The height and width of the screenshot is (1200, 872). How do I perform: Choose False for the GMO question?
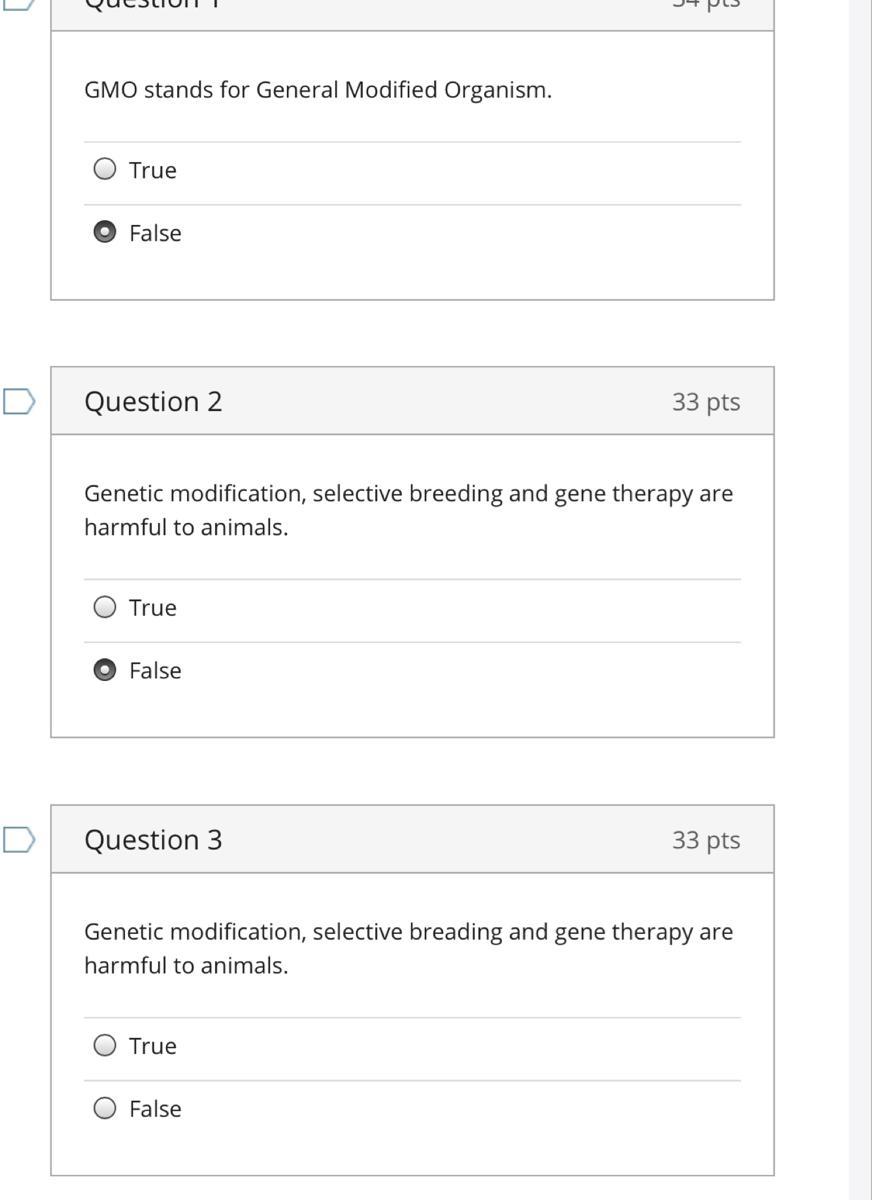click(x=105, y=233)
